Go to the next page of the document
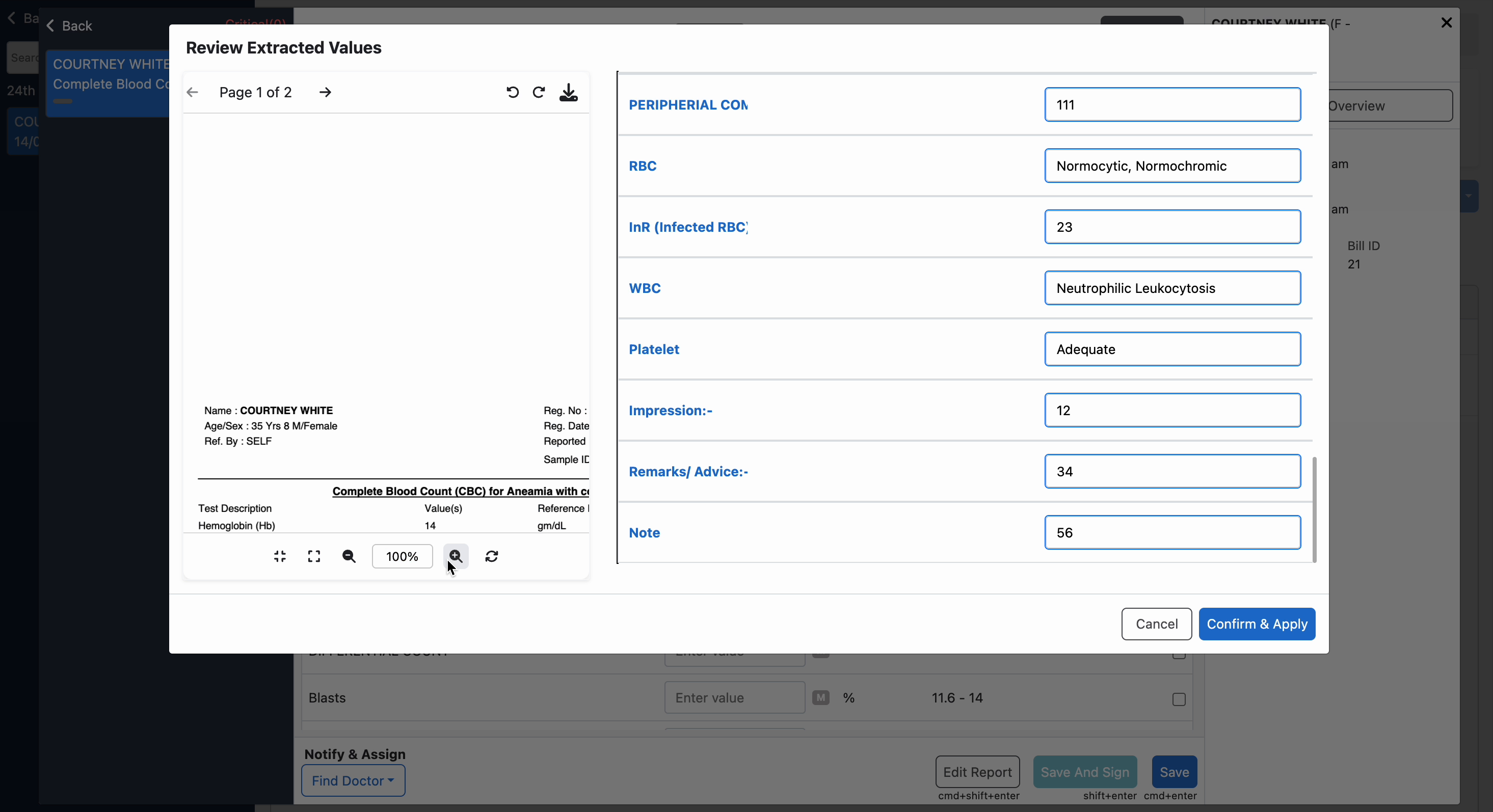 pyautogui.click(x=325, y=93)
